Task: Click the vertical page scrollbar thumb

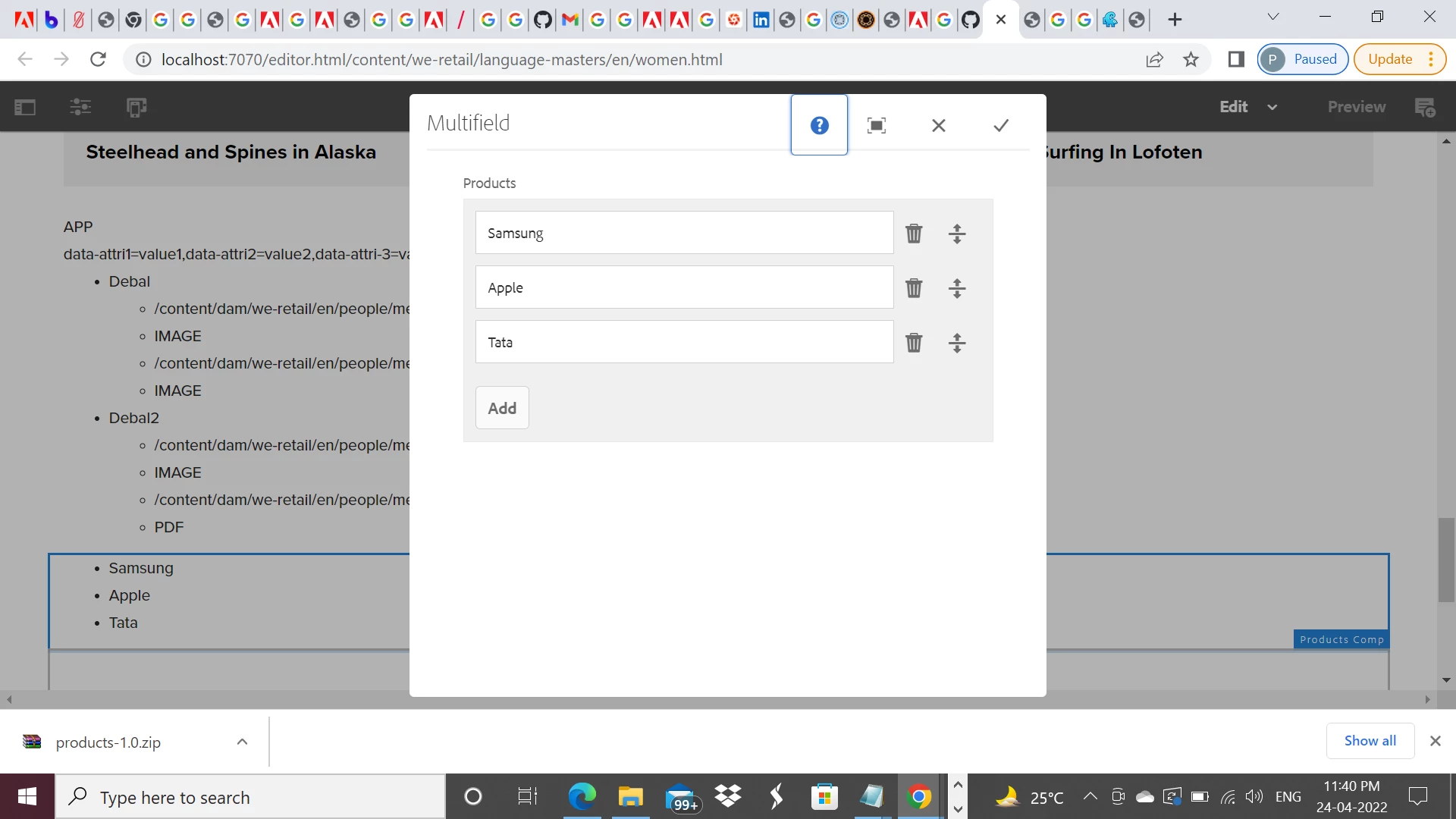Action: point(1446,560)
